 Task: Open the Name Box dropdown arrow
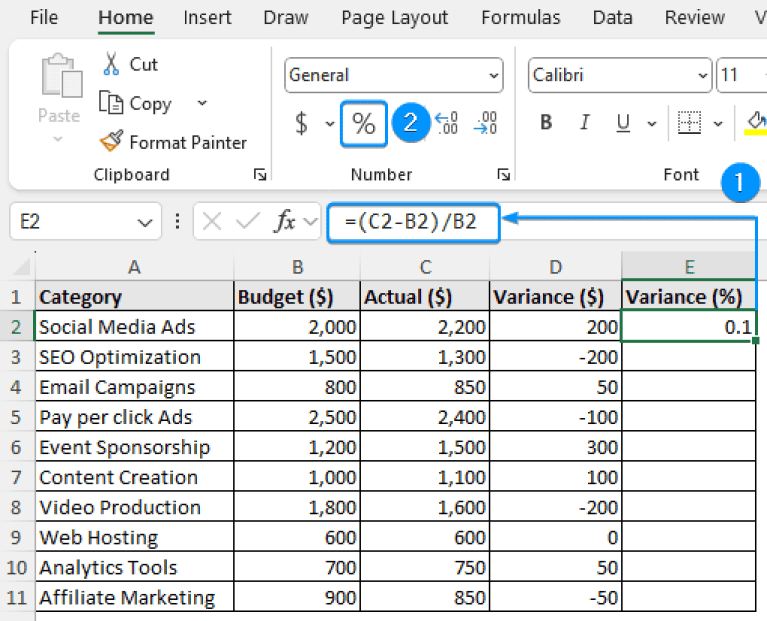(145, 222)
